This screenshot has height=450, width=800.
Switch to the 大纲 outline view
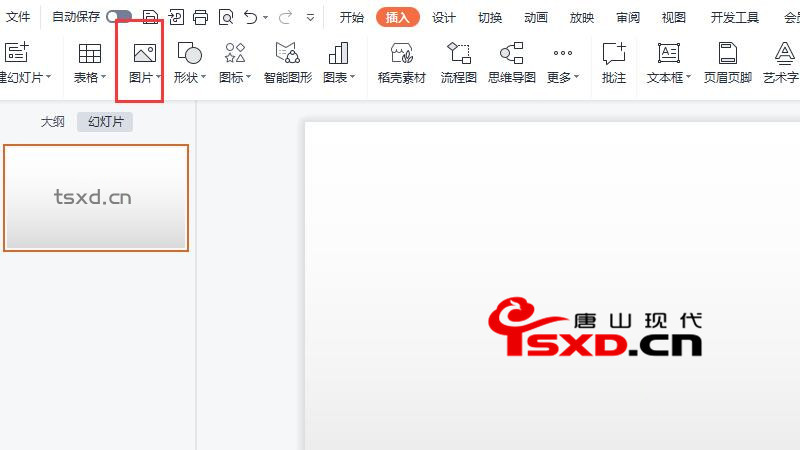coord(53,122)
